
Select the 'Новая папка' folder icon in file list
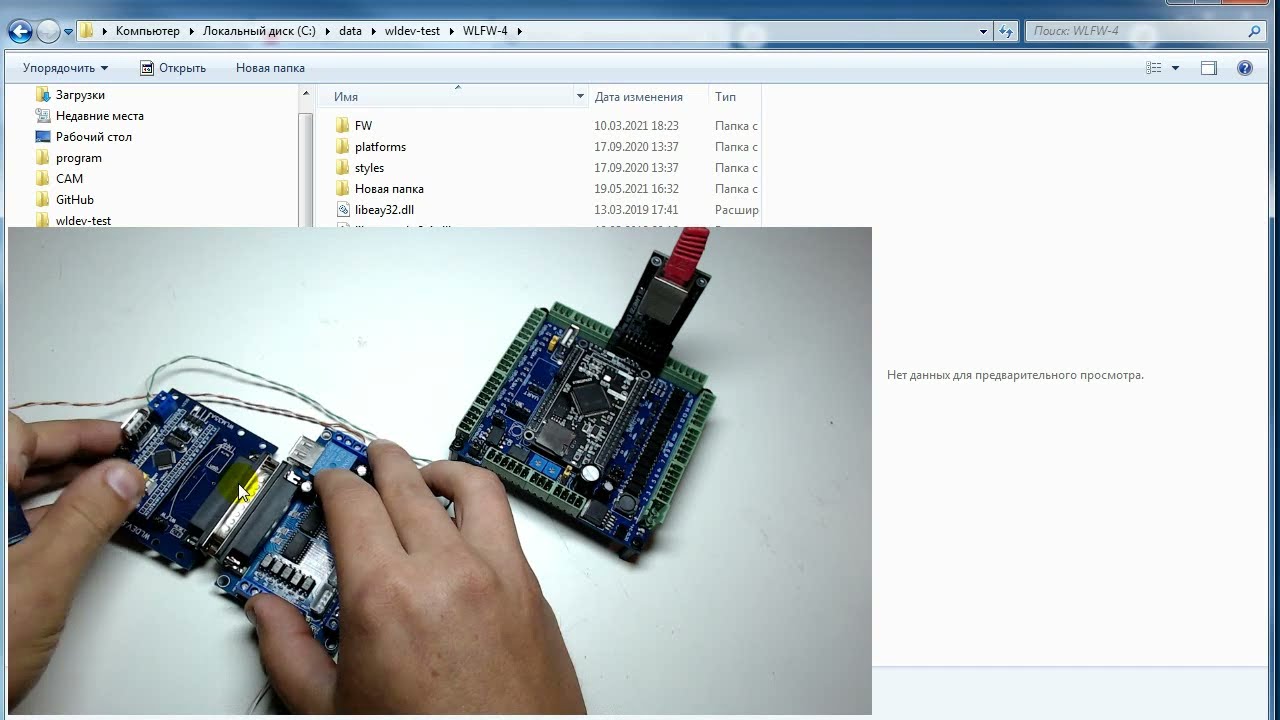coord(342,189)
